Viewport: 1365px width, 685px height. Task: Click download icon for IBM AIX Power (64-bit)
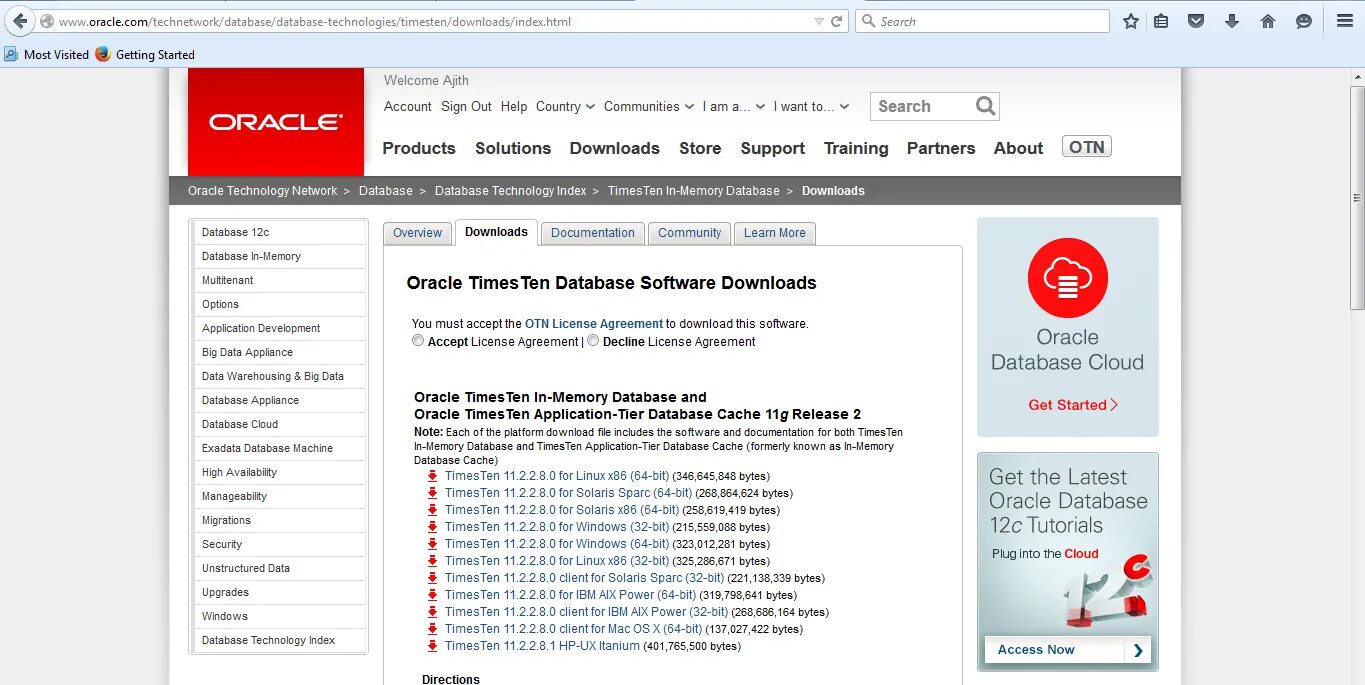[433, 595]
